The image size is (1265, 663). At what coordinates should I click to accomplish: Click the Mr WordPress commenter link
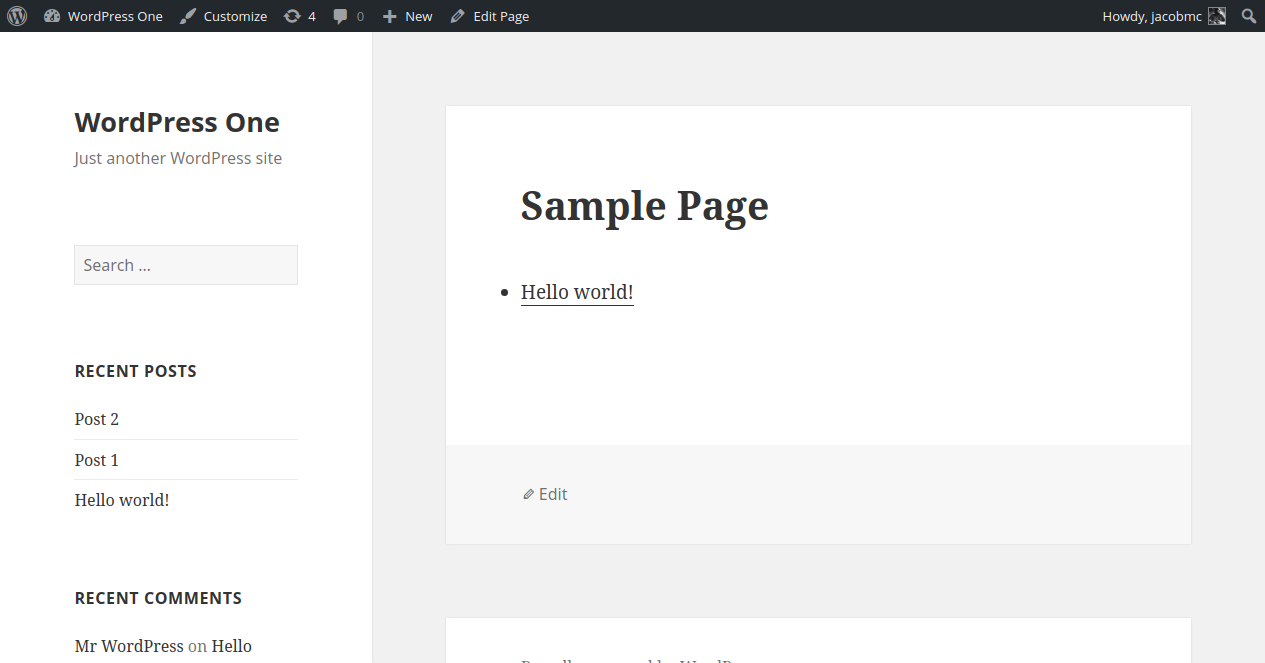(129, 646)
